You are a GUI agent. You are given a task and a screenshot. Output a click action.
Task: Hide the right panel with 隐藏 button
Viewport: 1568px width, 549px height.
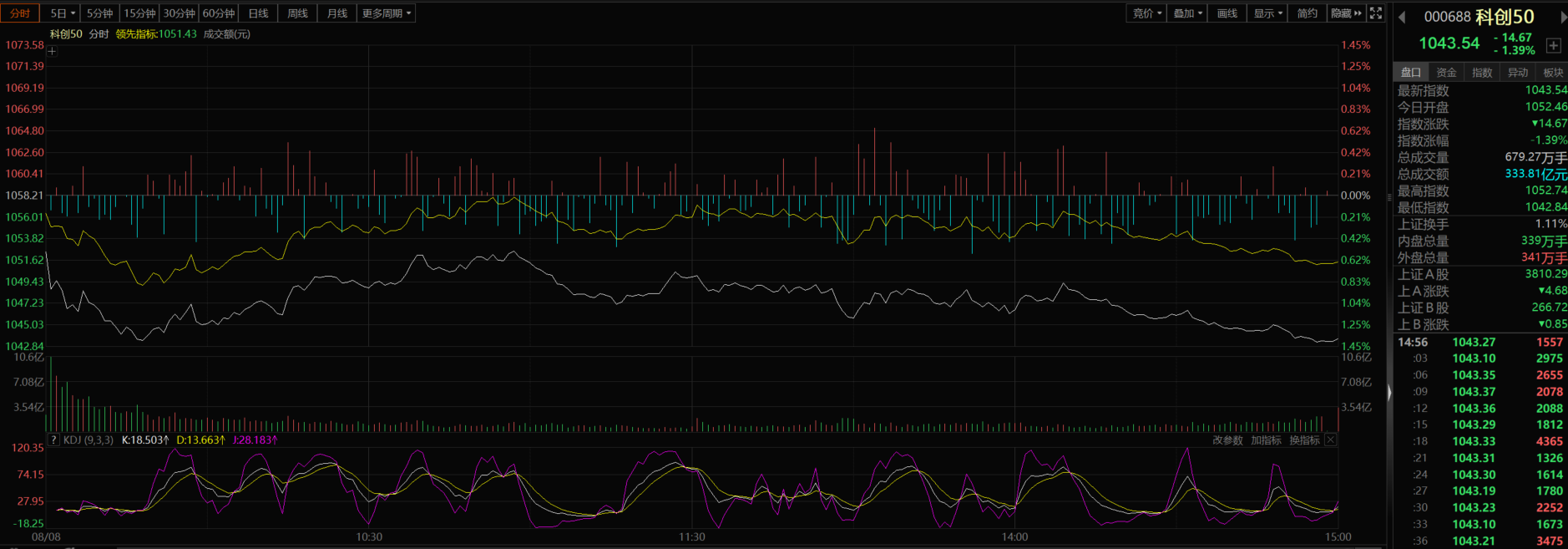[1346, 13]
